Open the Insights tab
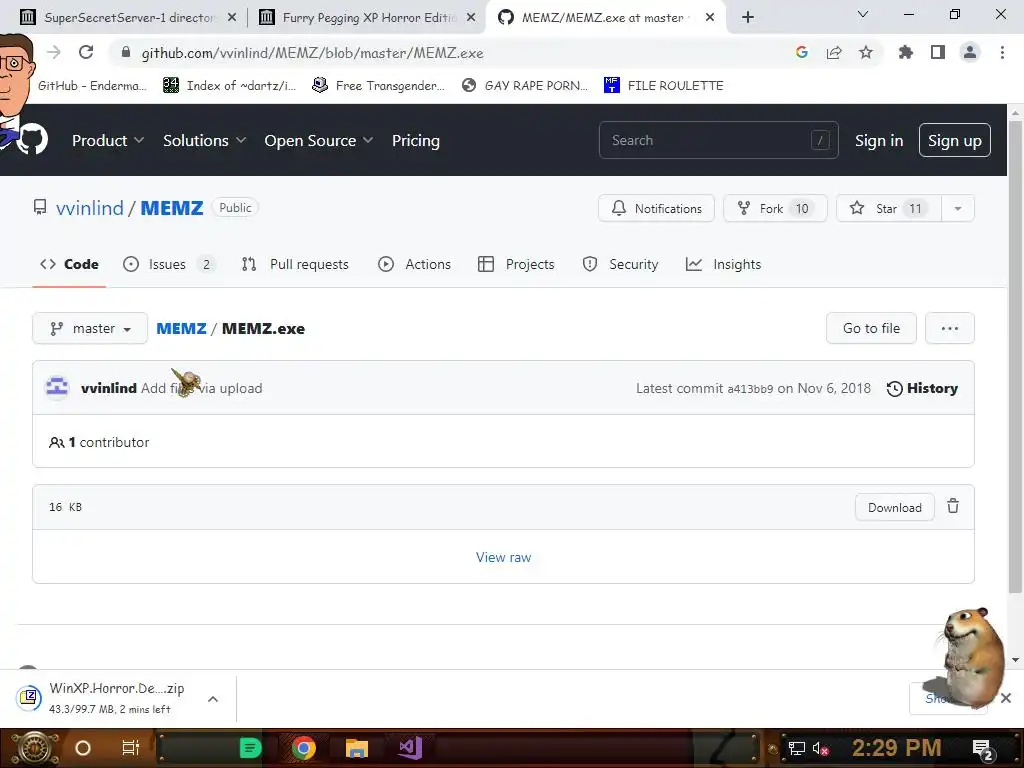1024x768 pixels. pos(724,264)
